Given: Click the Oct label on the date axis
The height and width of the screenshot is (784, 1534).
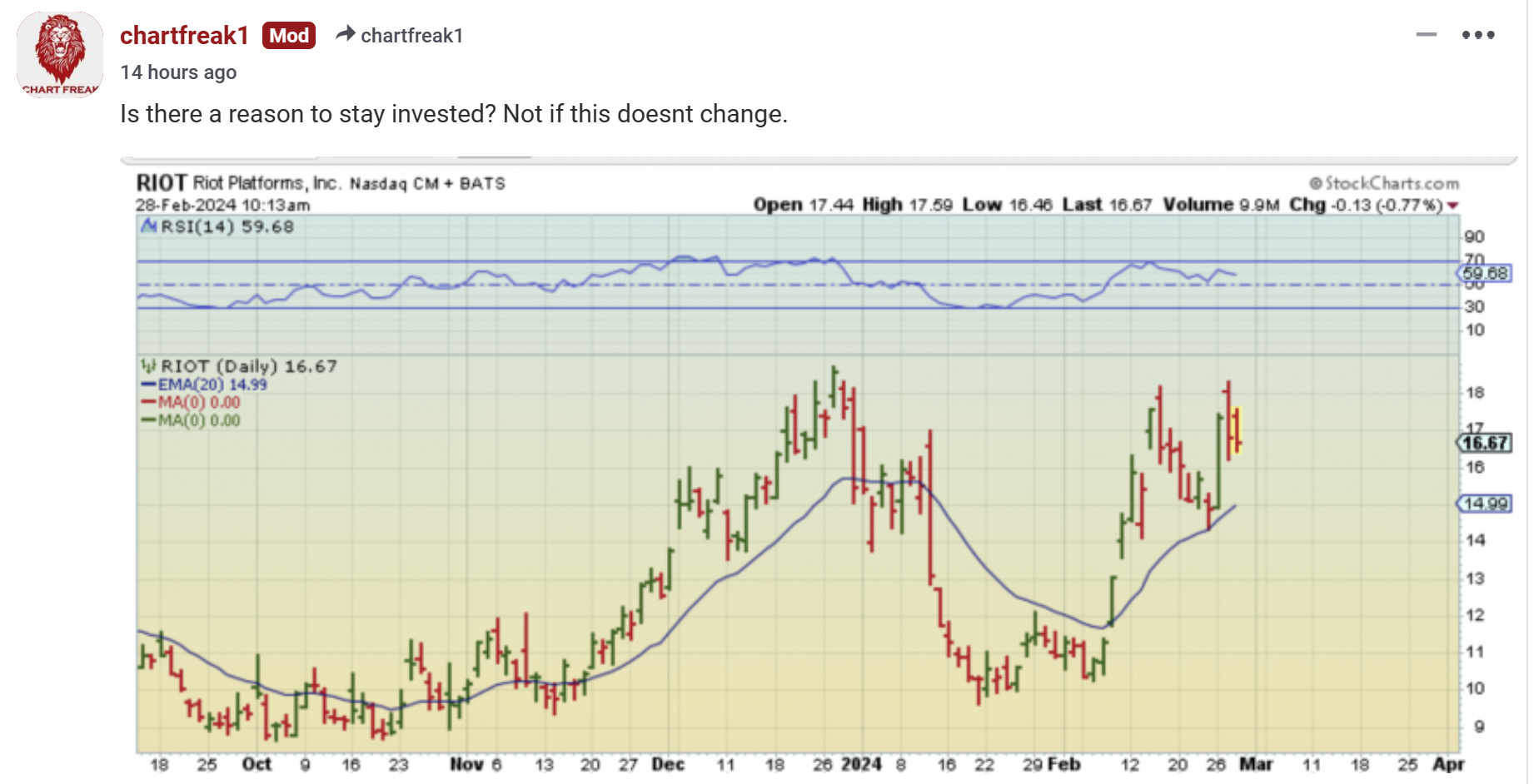Looking at the screenshot, I should 256,764.
